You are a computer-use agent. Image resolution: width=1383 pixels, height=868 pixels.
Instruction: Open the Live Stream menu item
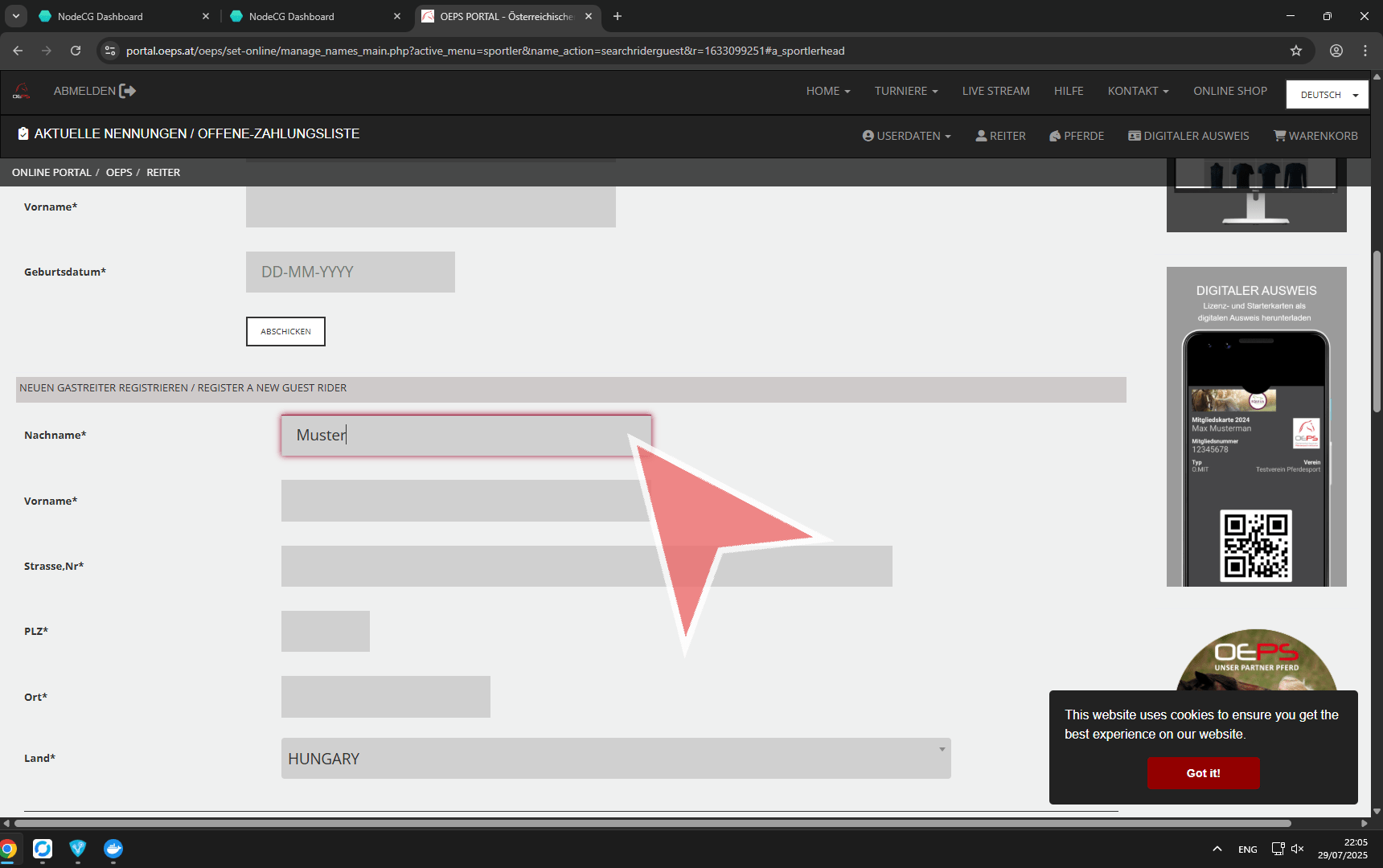coord(995,91)
